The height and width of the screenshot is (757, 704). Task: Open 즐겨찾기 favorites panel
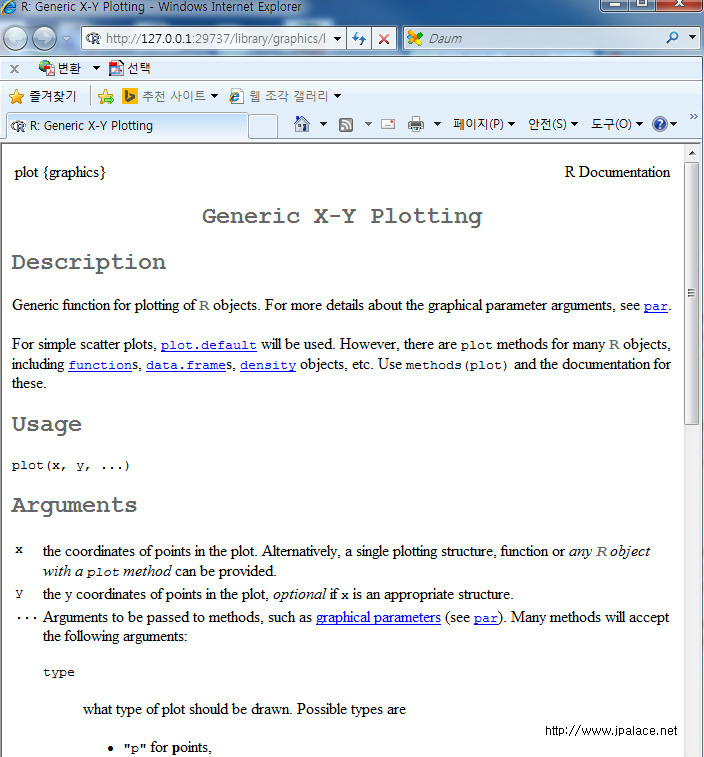click(x=43, y=96)
